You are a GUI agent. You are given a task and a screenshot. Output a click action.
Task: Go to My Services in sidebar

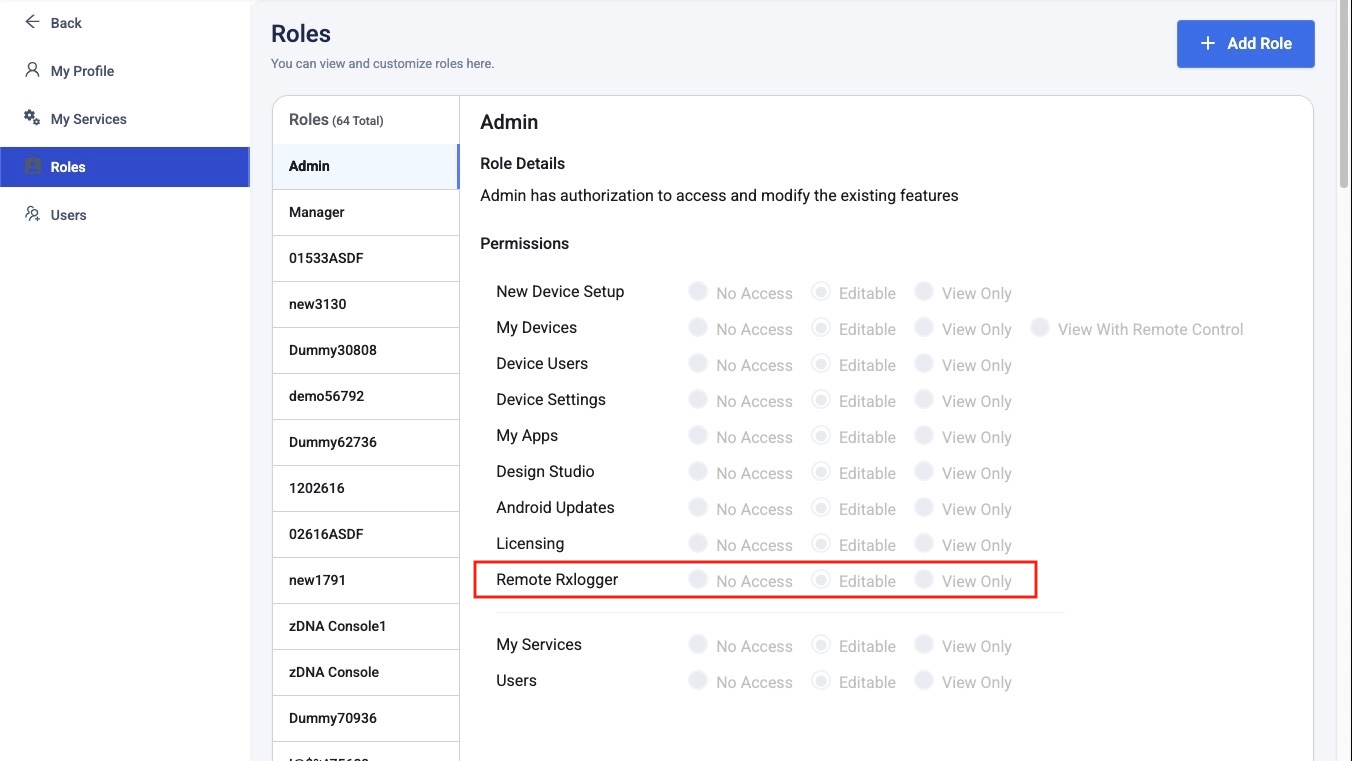[x=88, y=119]
